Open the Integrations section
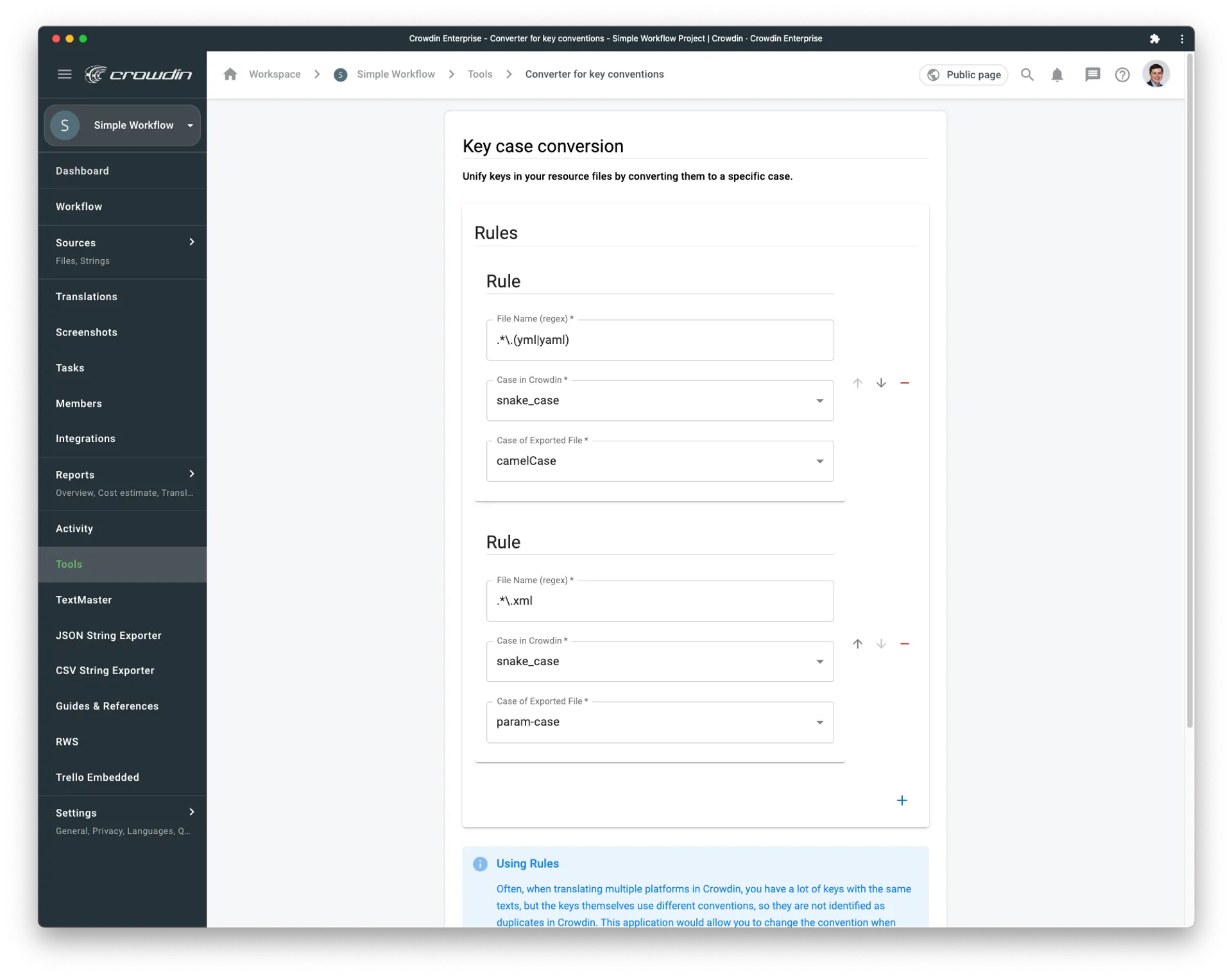Screen dimensions: 1232x977 (85, 438)
